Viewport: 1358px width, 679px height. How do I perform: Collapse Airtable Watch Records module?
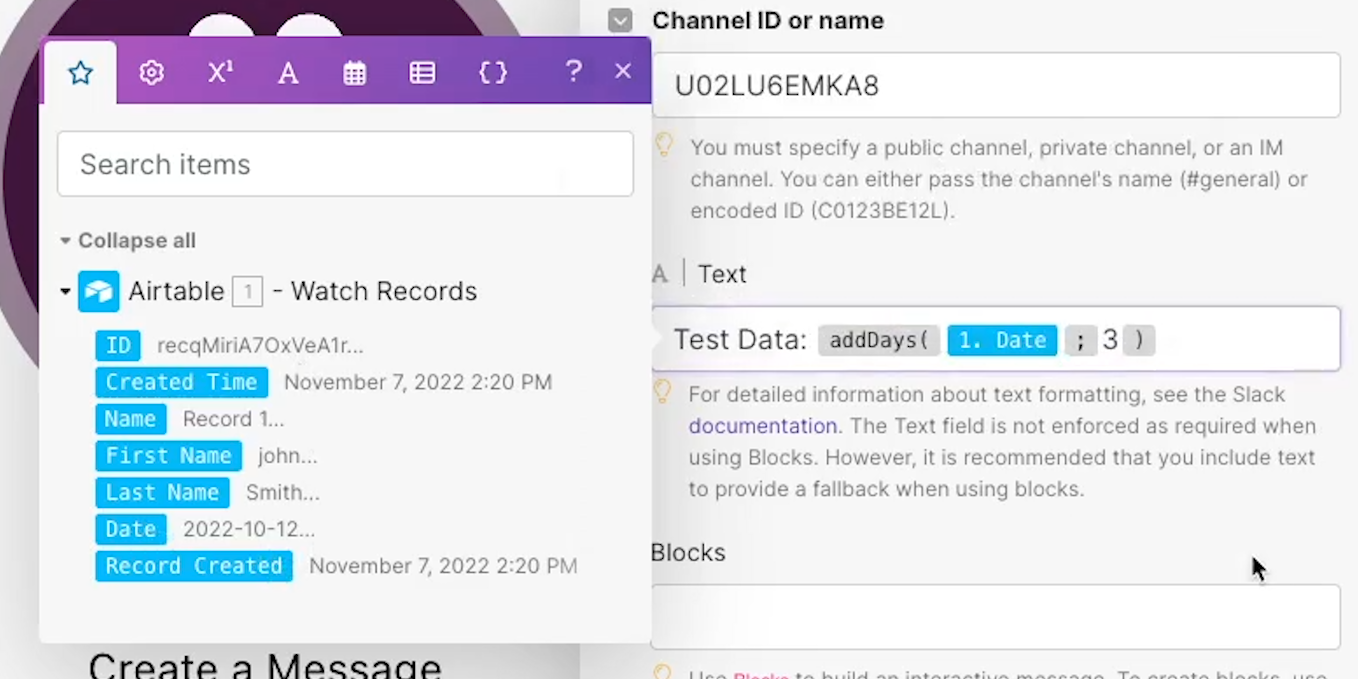[x=65, y=292]
